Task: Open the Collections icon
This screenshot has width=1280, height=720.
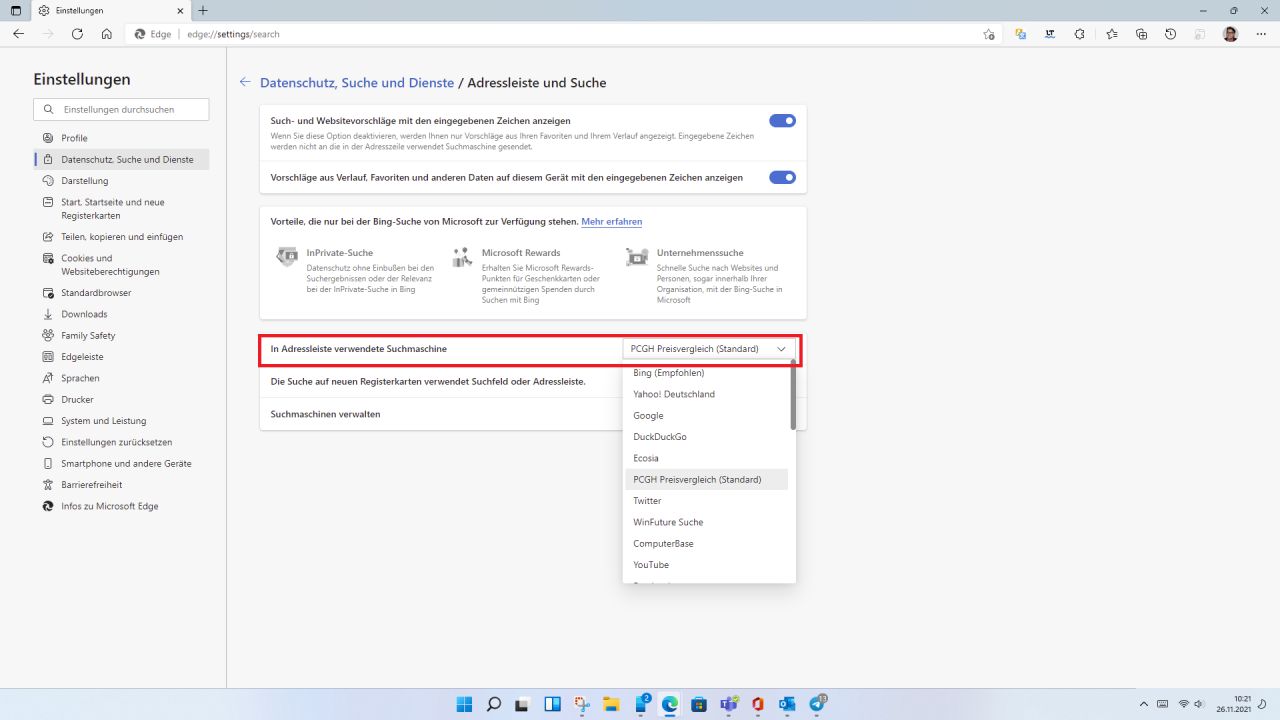Action: (x=1141, y=34)
